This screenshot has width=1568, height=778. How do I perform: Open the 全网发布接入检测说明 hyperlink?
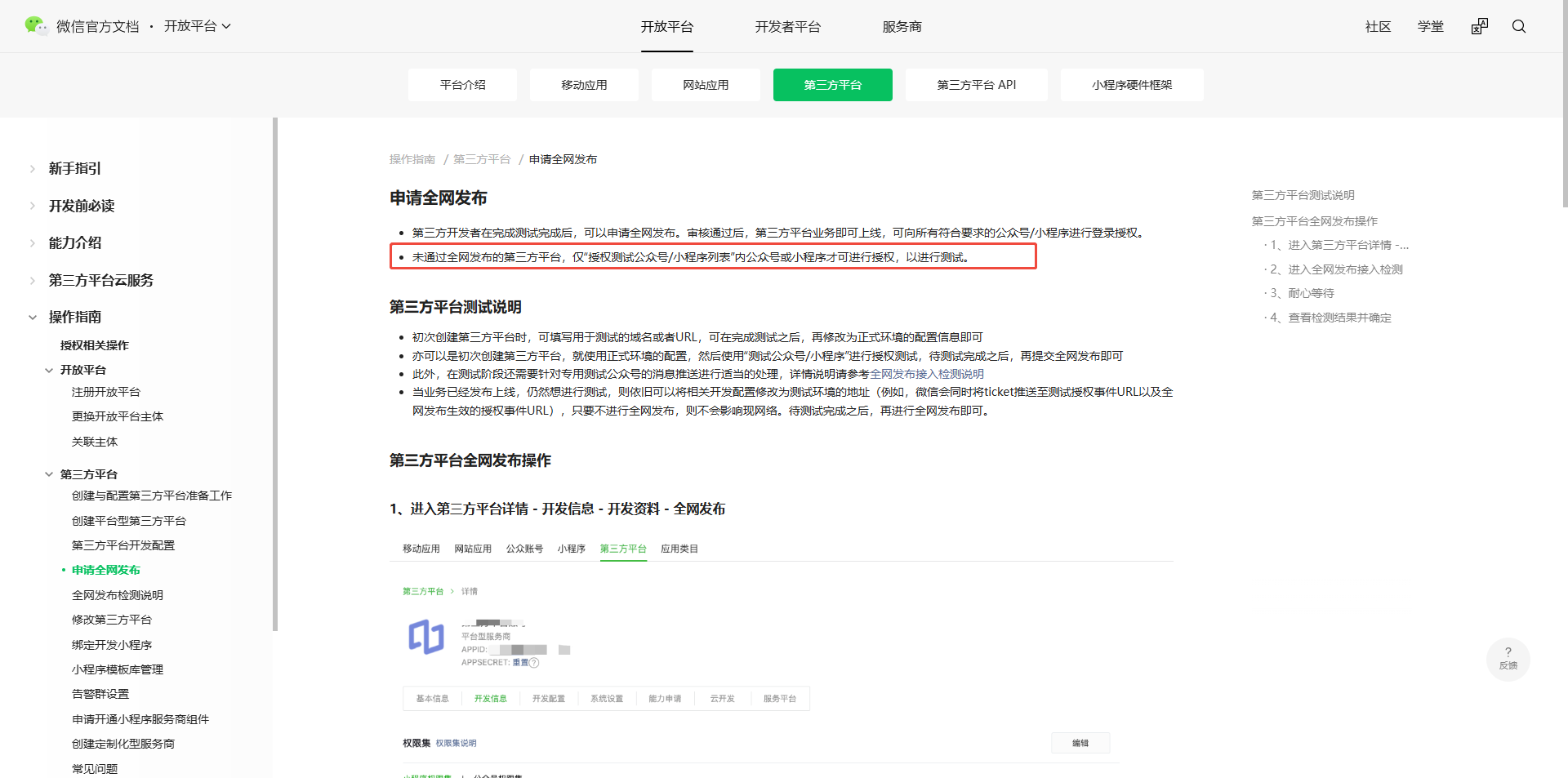coord(927,374)
